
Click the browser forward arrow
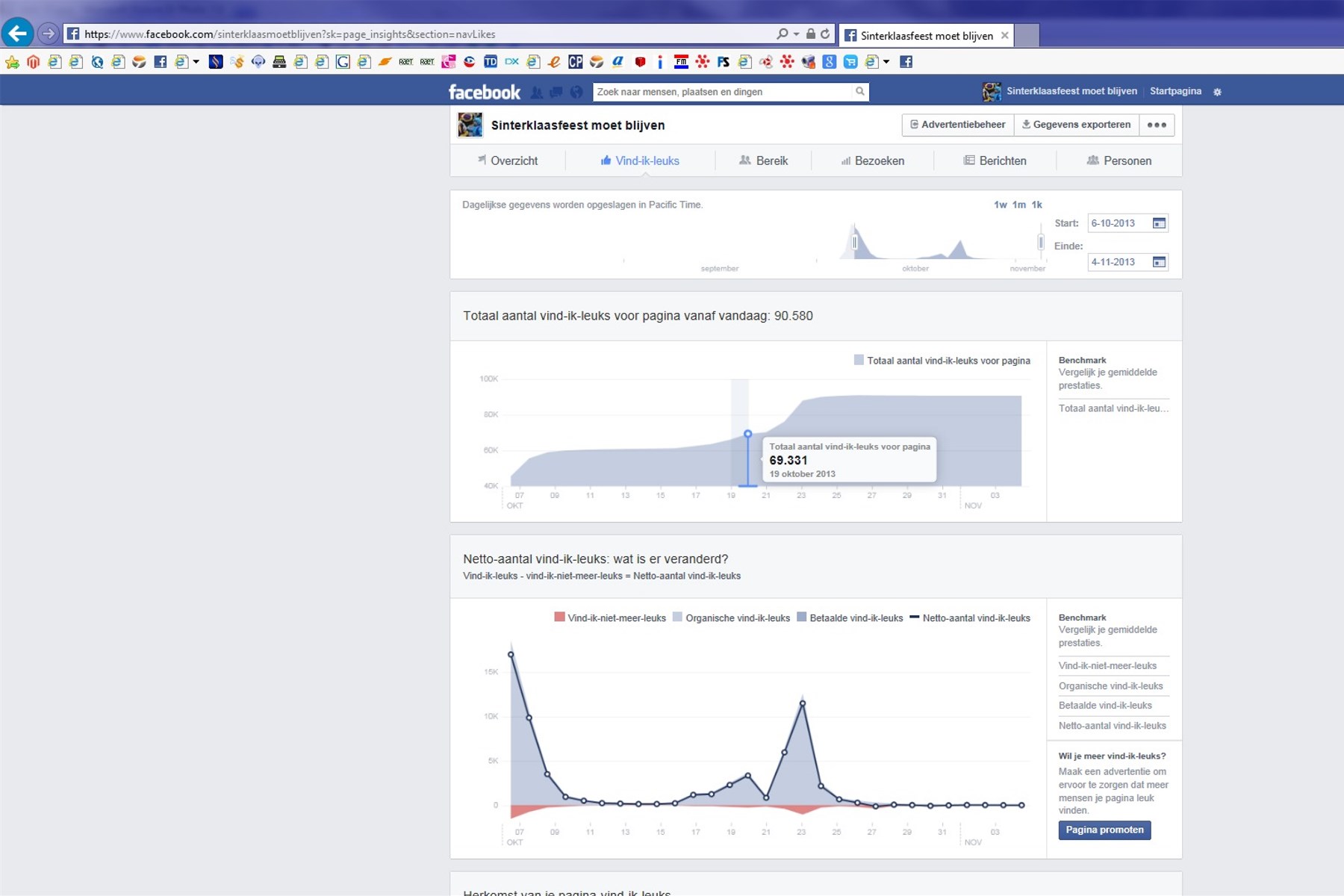(48, 34)
